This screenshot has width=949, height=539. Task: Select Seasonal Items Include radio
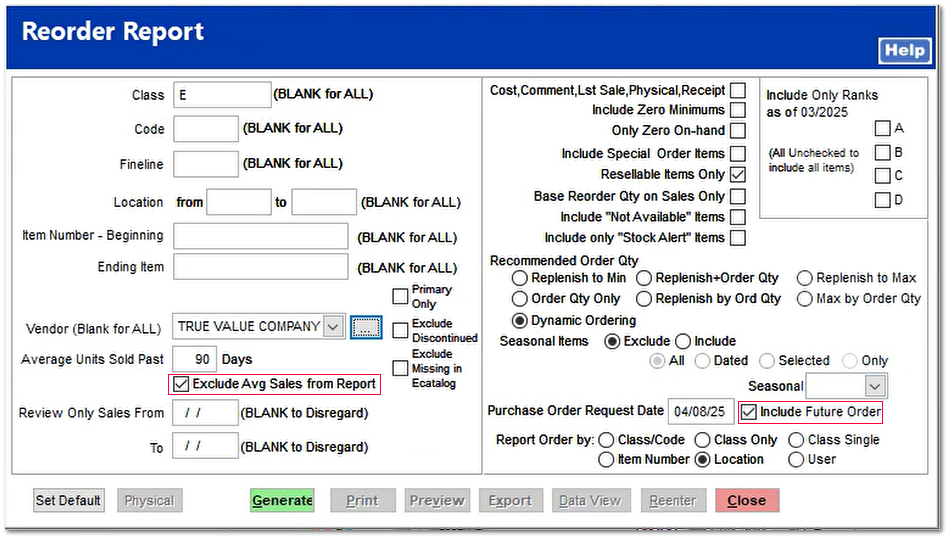click(683, 342)
